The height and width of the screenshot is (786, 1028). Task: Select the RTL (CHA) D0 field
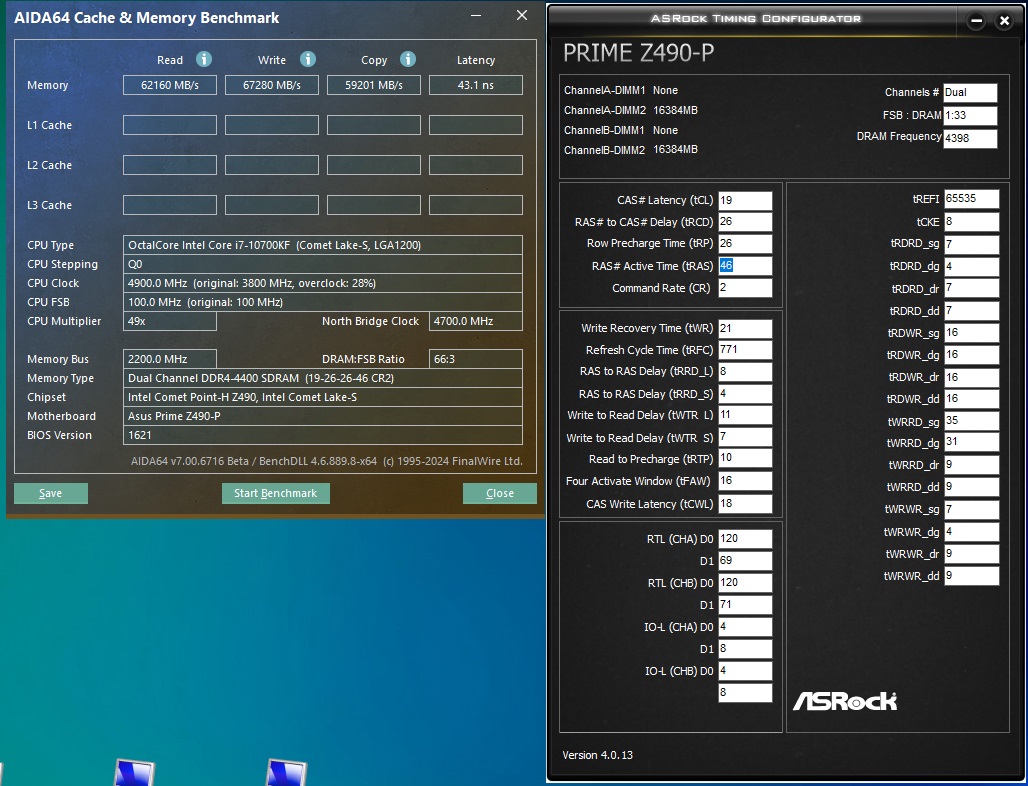click(745, 539)
